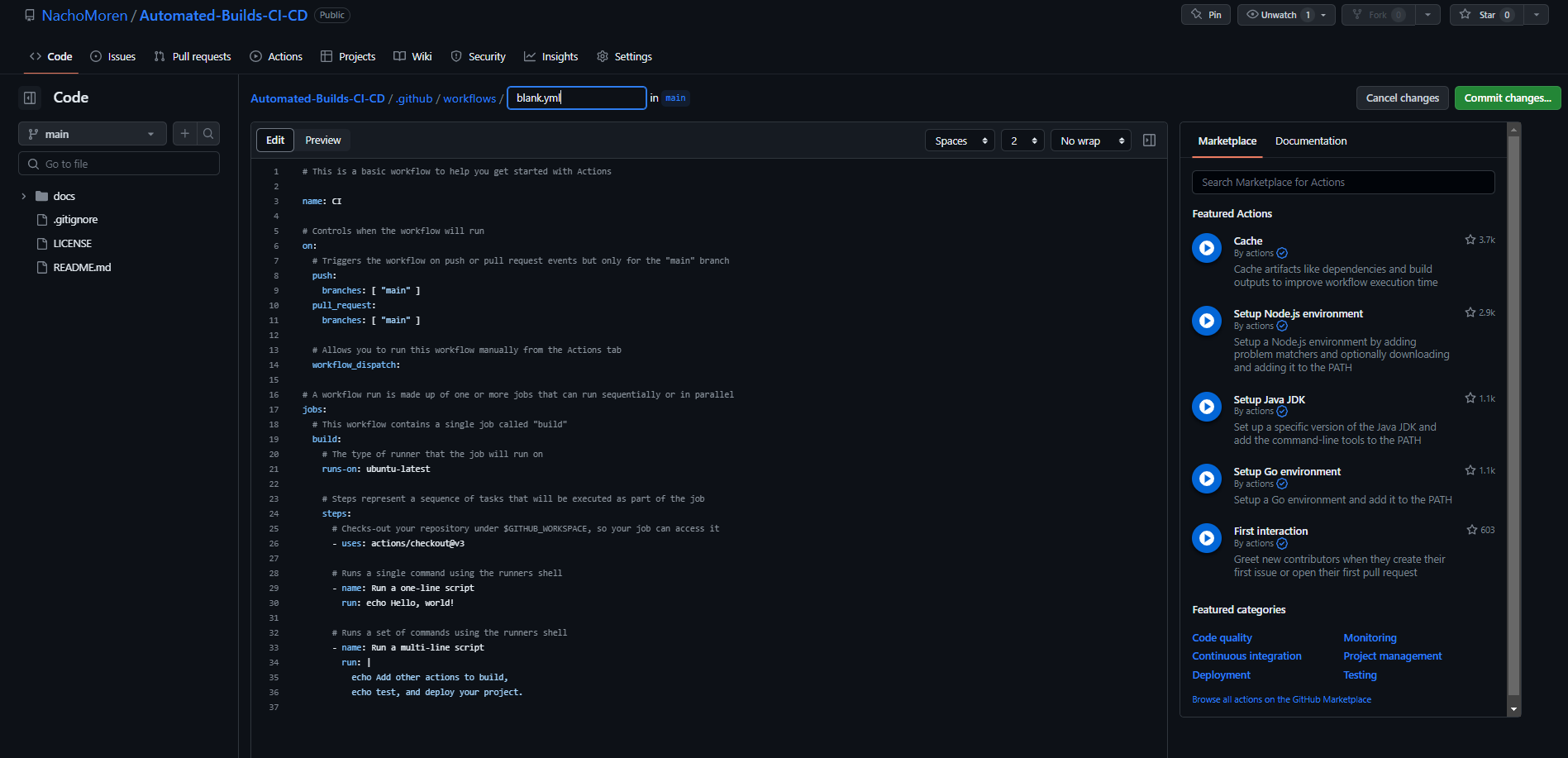Click the search files magnifier icon

208,133
